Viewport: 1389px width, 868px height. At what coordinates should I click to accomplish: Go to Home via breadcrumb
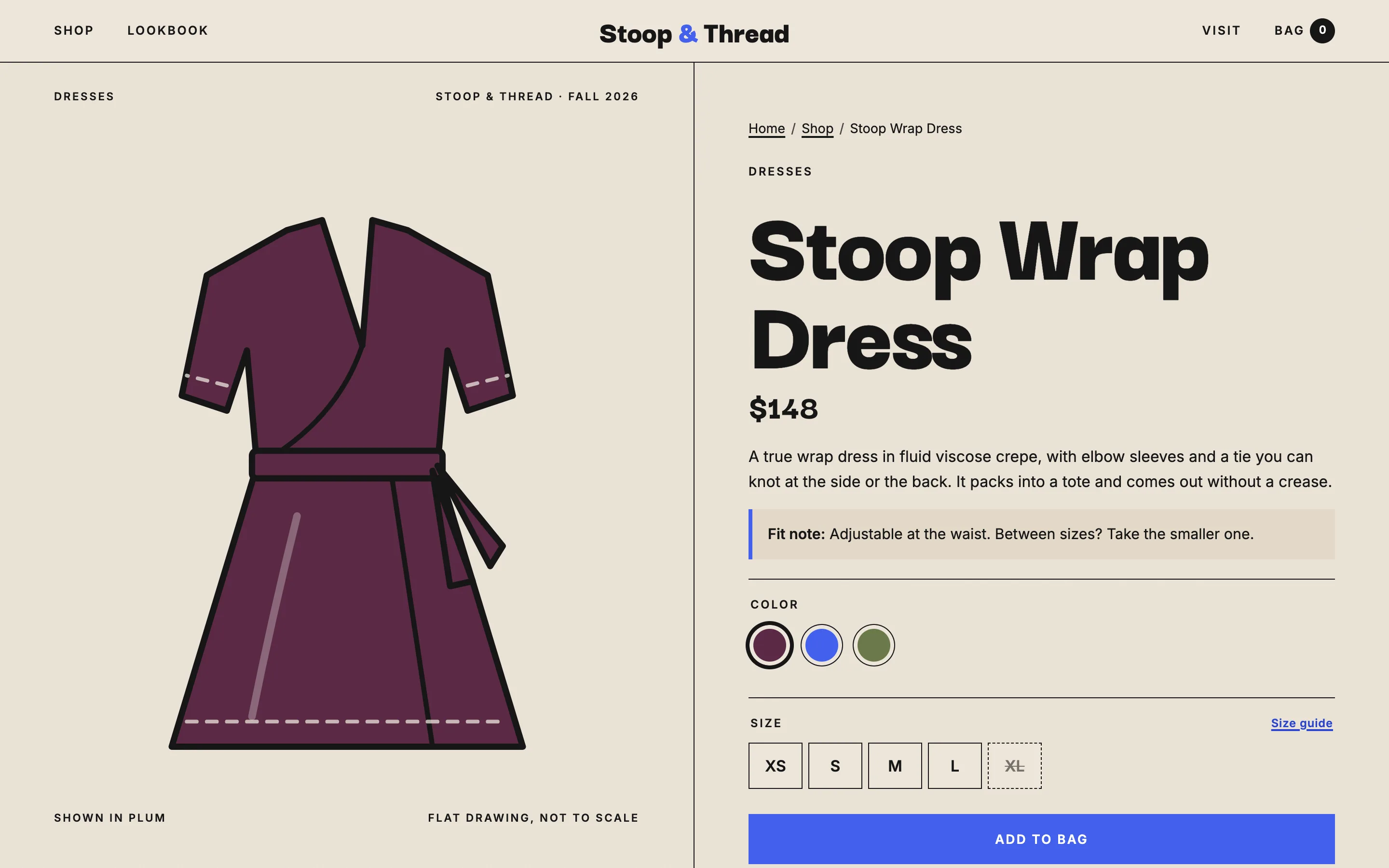click(766, 129)
